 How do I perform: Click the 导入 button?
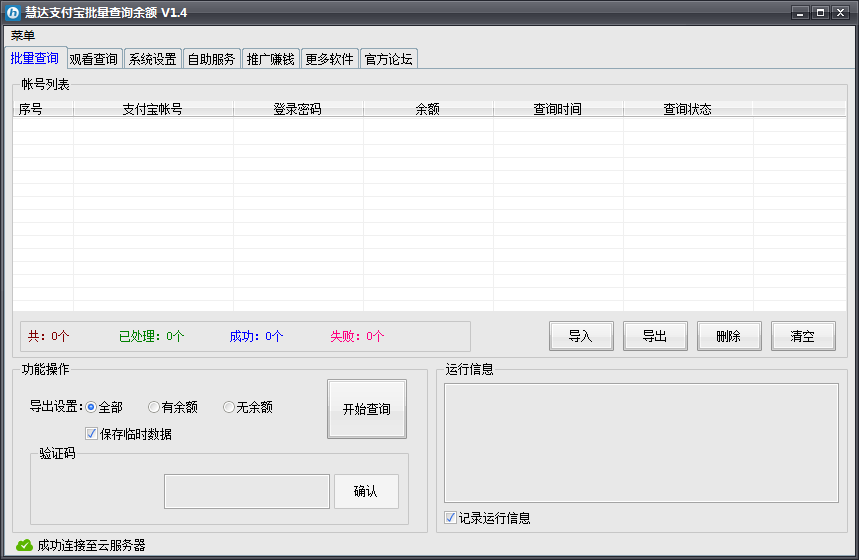(581, 336)
